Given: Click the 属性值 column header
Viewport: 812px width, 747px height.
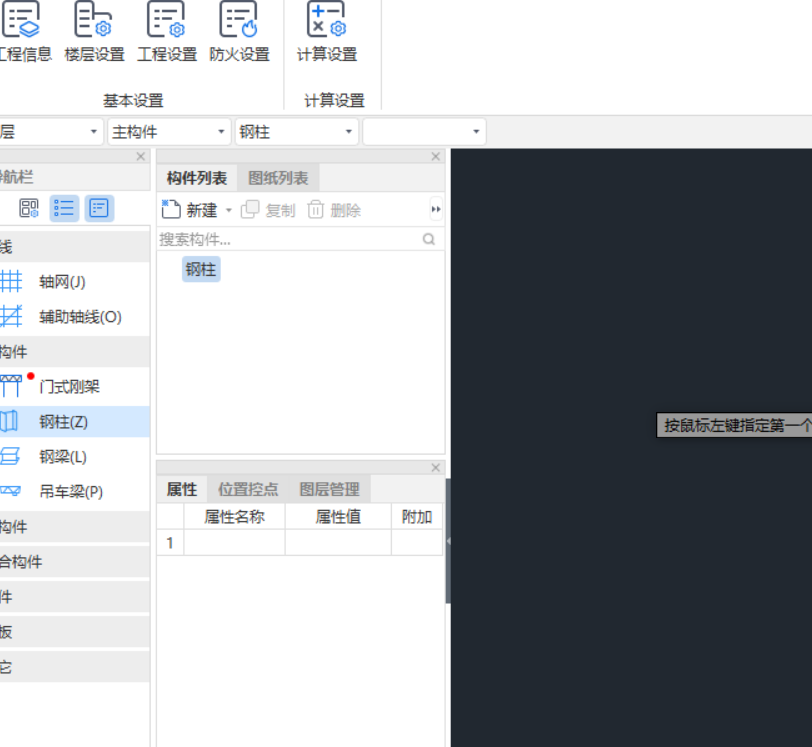Looking at the screenshot, I should [x=338, y=516].
